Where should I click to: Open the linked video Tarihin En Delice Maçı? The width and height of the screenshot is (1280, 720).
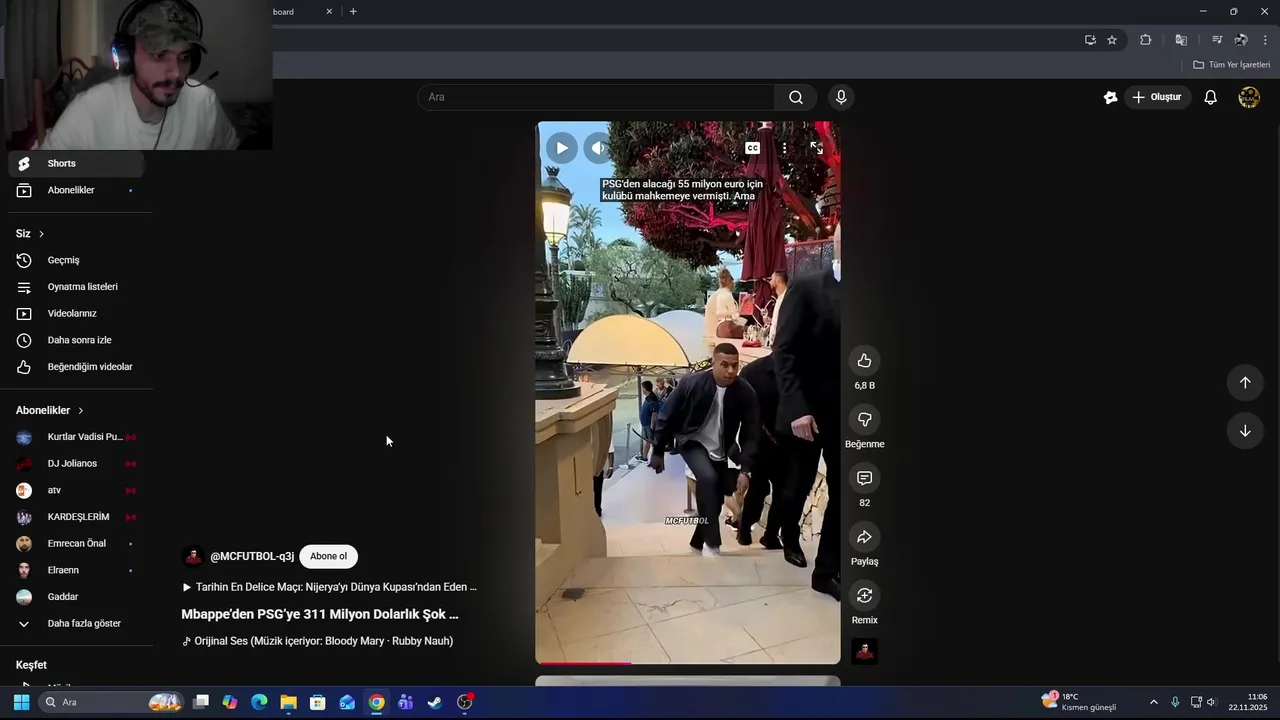coord(329,587)
